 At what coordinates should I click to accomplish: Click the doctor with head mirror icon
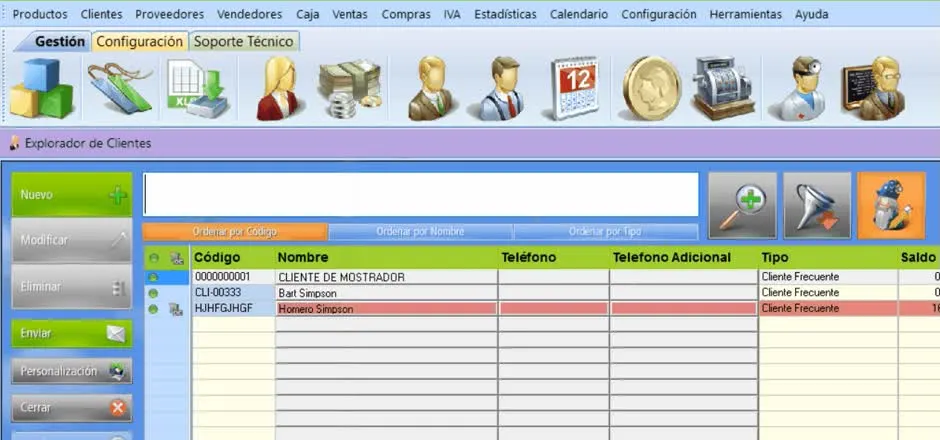click(800, 88)
